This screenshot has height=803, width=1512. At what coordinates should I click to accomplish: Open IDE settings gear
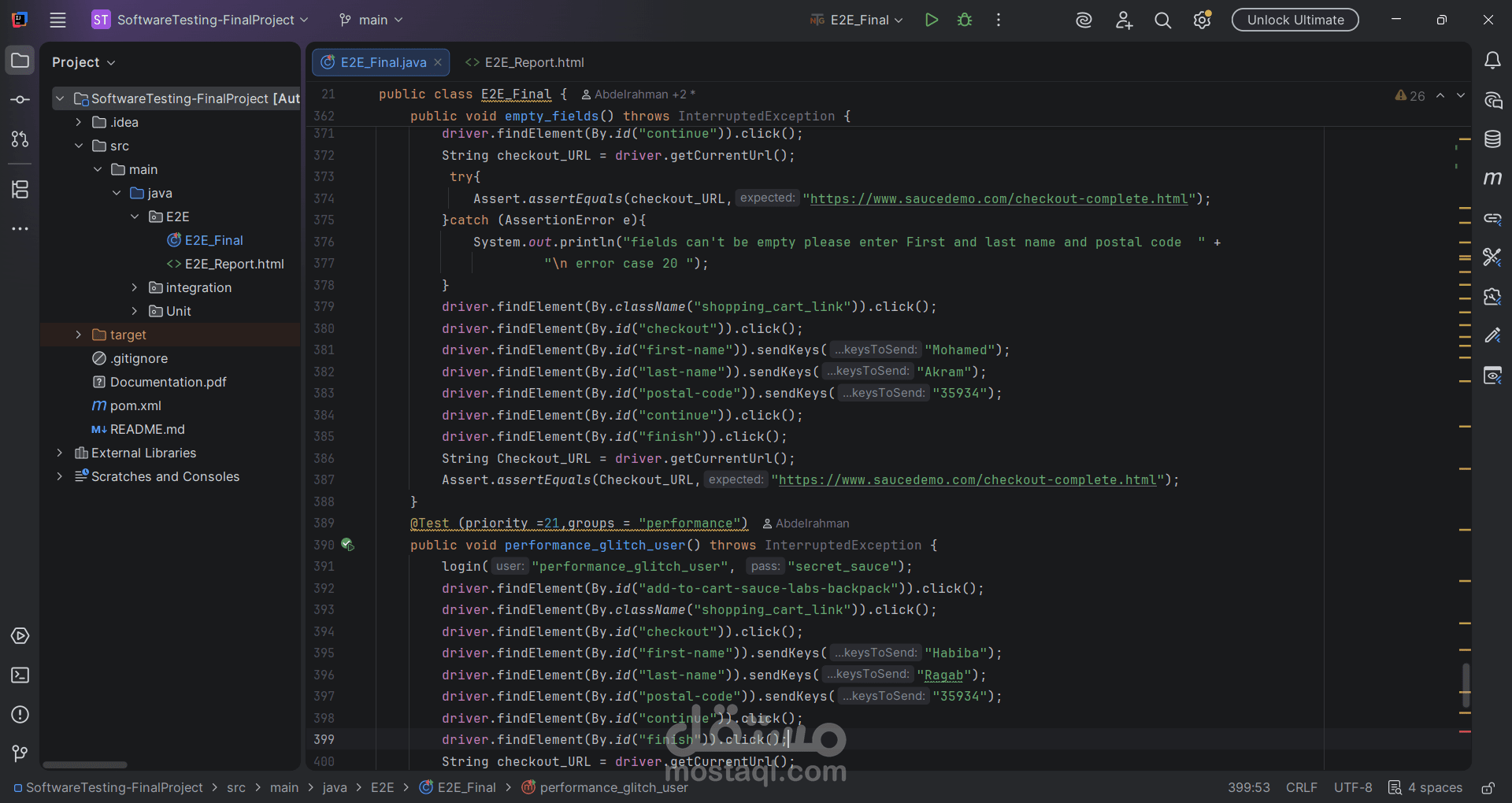click(x=1202, y=20)
